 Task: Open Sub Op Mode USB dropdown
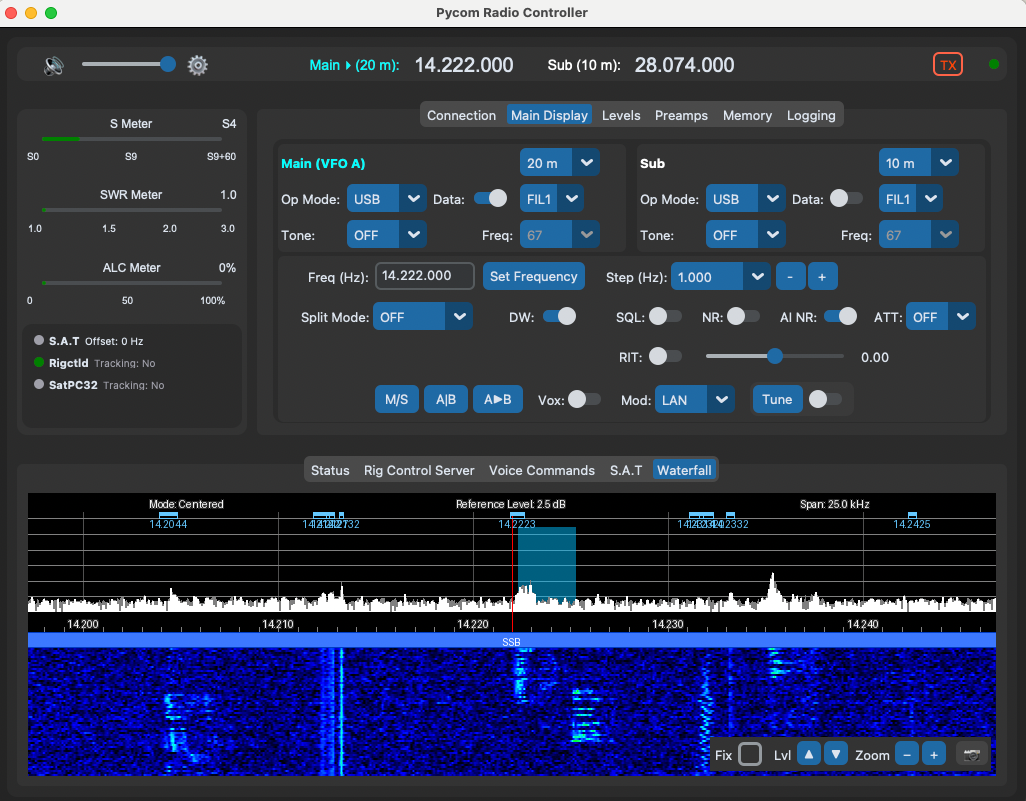pyautogui.click(x=745, y=199)
